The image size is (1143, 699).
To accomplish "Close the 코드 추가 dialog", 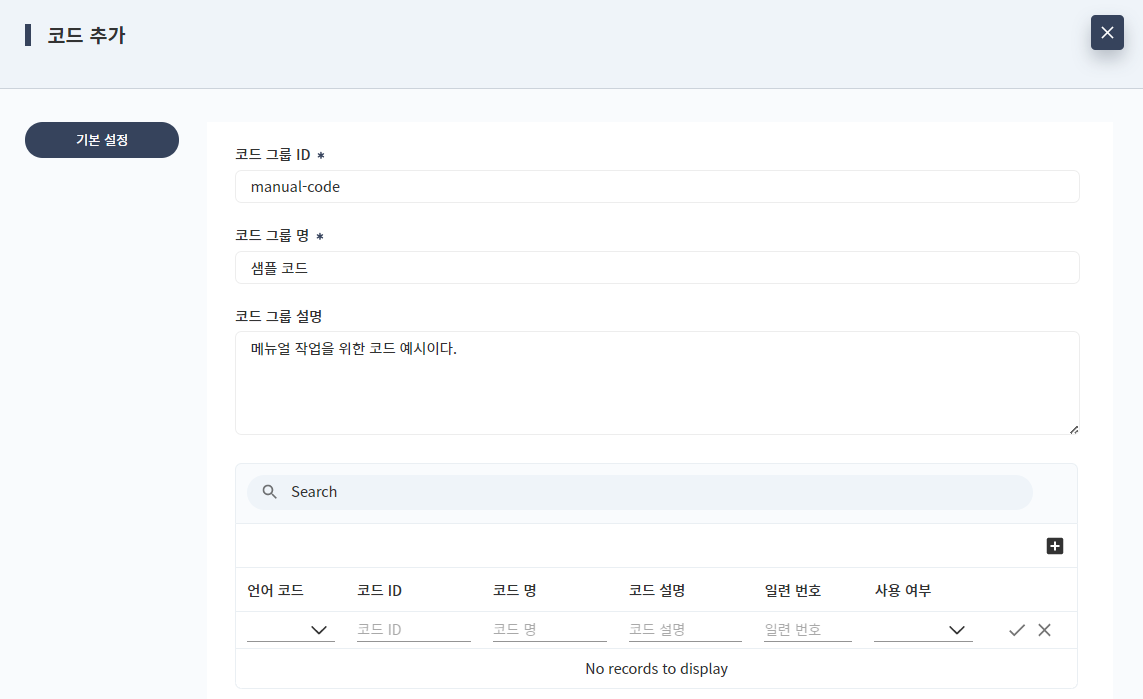I will tap(1107, 33).
